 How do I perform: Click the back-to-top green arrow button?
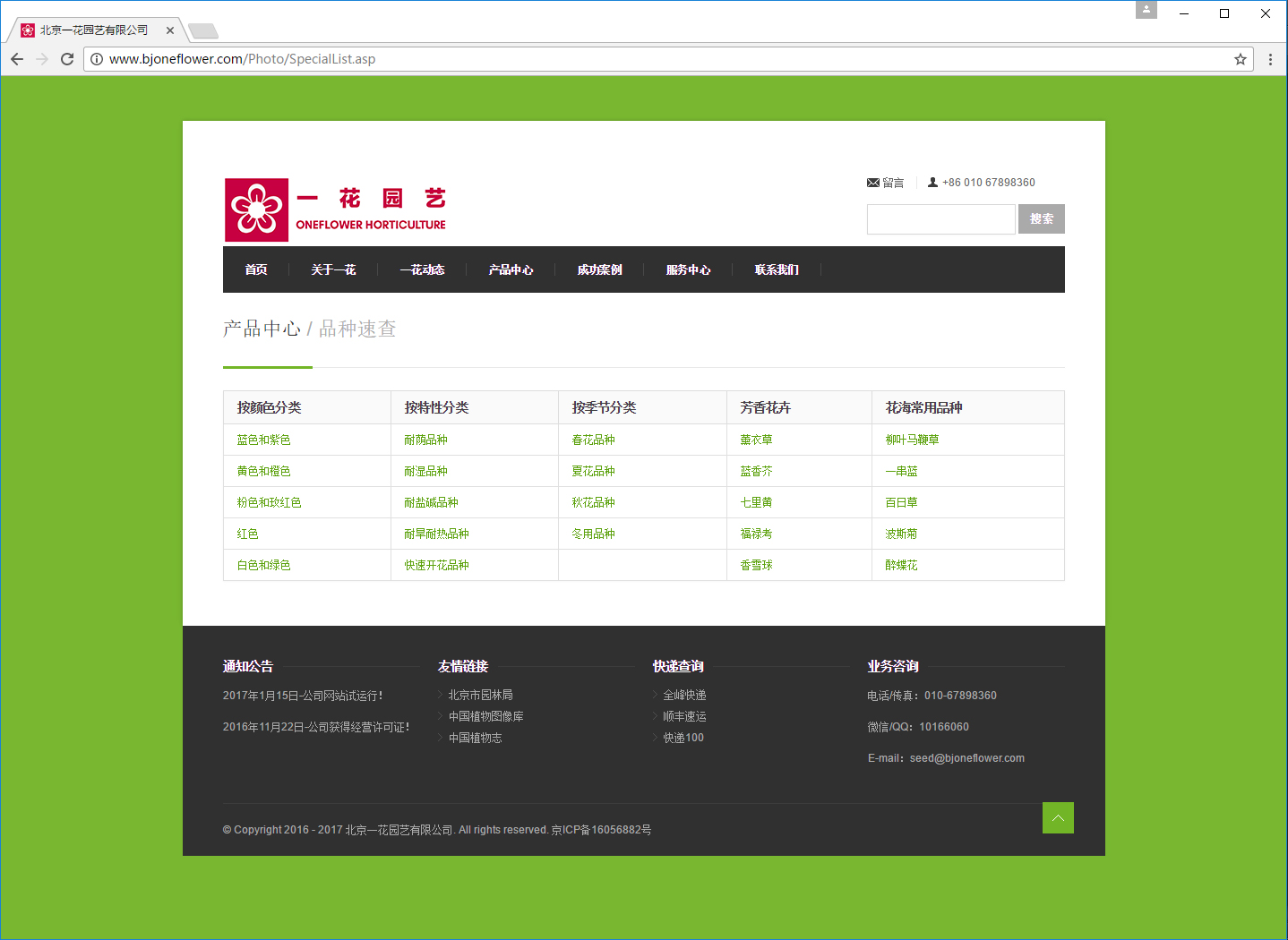click(x=1058, y=817)
